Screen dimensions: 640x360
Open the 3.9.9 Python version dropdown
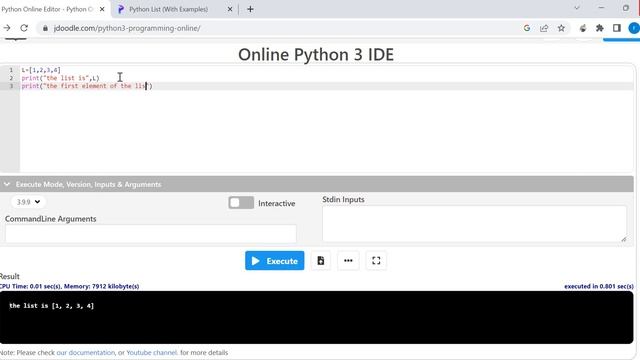[28, 202]
